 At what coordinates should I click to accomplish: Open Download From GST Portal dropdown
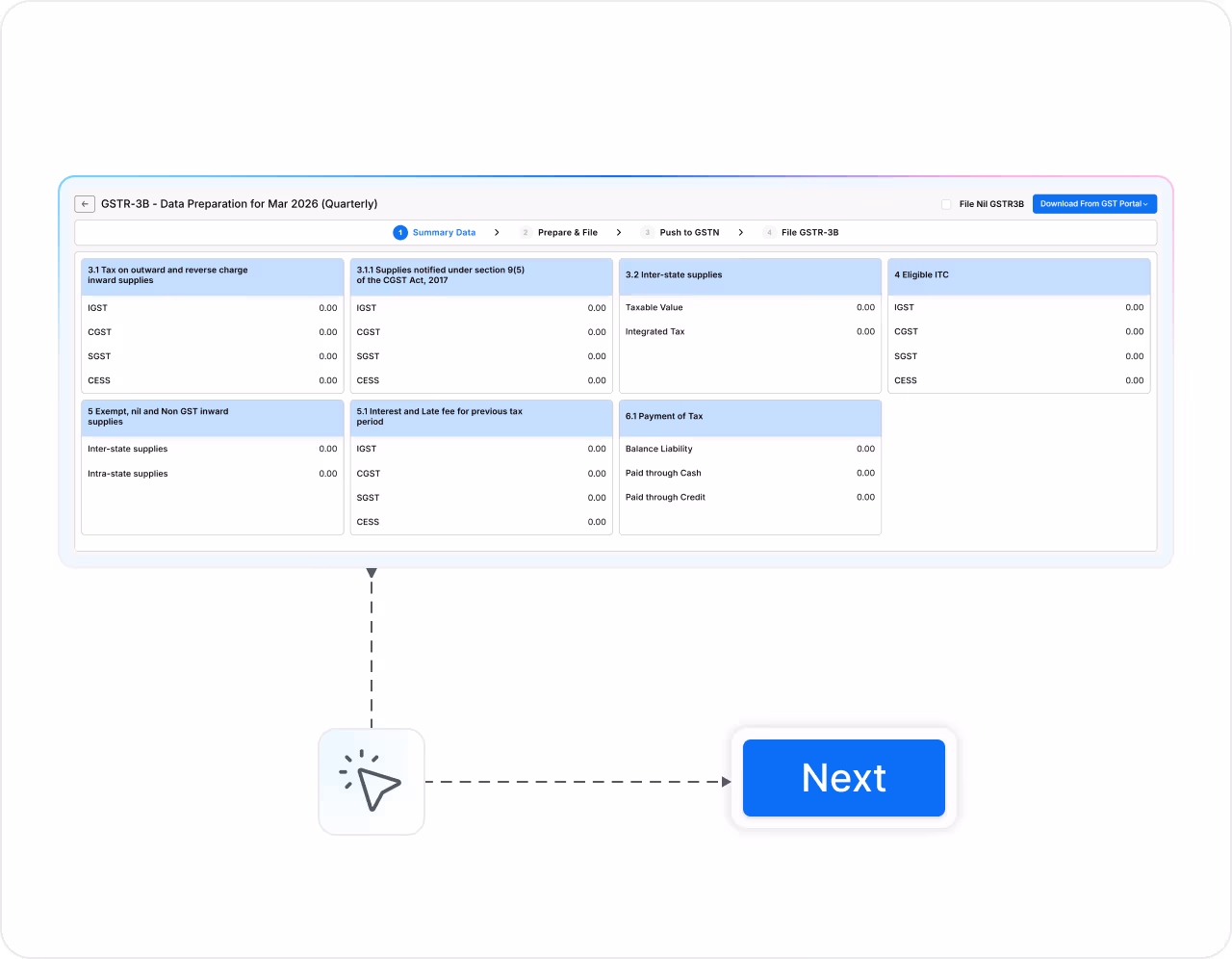pos(1094,204)
